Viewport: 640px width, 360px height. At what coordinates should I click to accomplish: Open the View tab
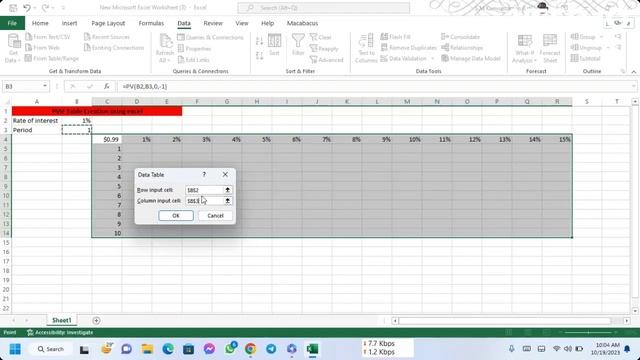(242, 23)
